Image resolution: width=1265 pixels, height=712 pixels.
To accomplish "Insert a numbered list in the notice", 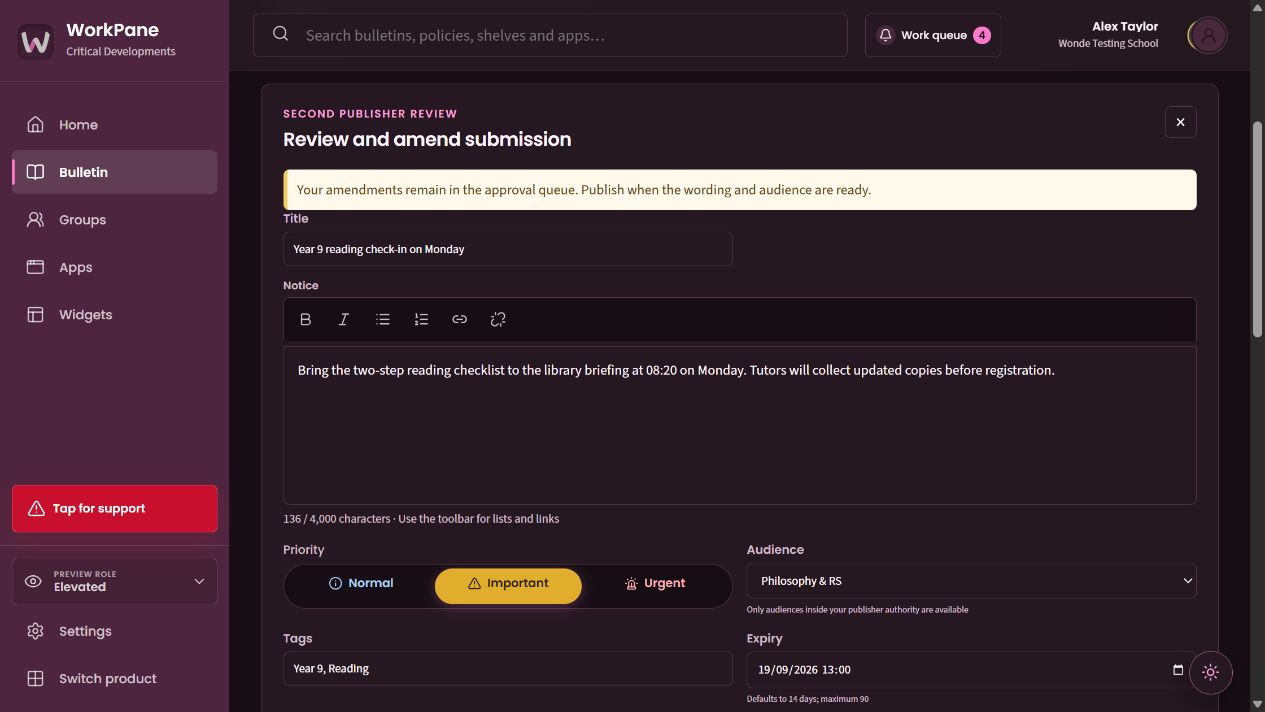I will pyautogui.click(x=421, y=319).
